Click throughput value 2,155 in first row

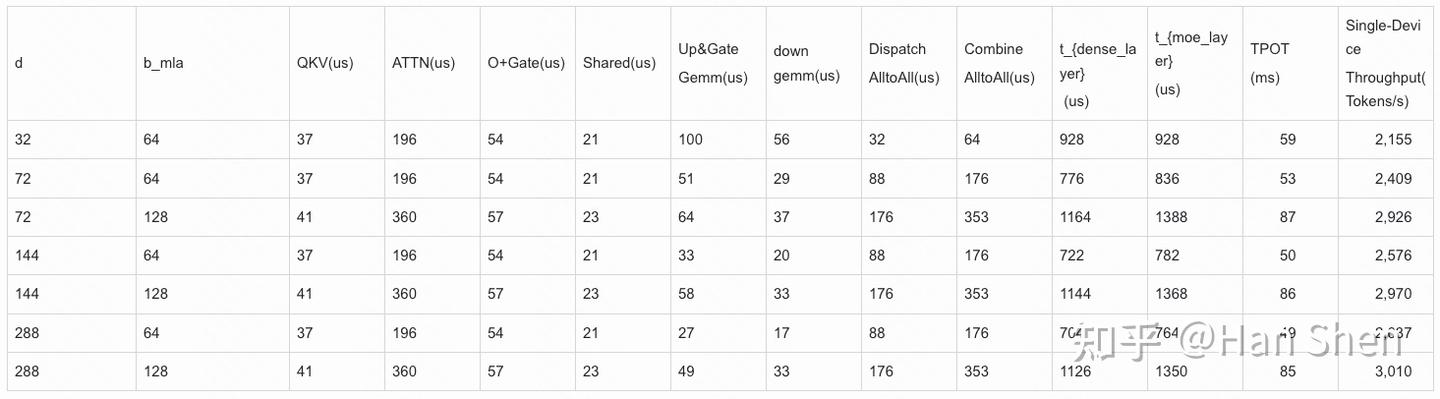pos(1393,140)
